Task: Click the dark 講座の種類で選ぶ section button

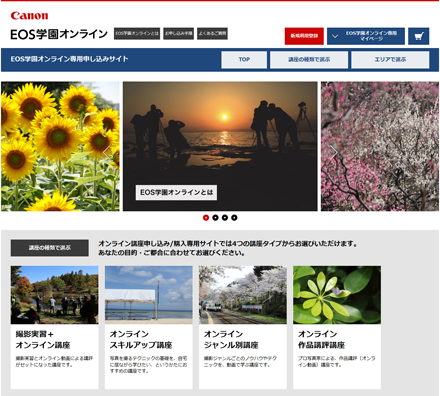Action: (x=50, y=248)
